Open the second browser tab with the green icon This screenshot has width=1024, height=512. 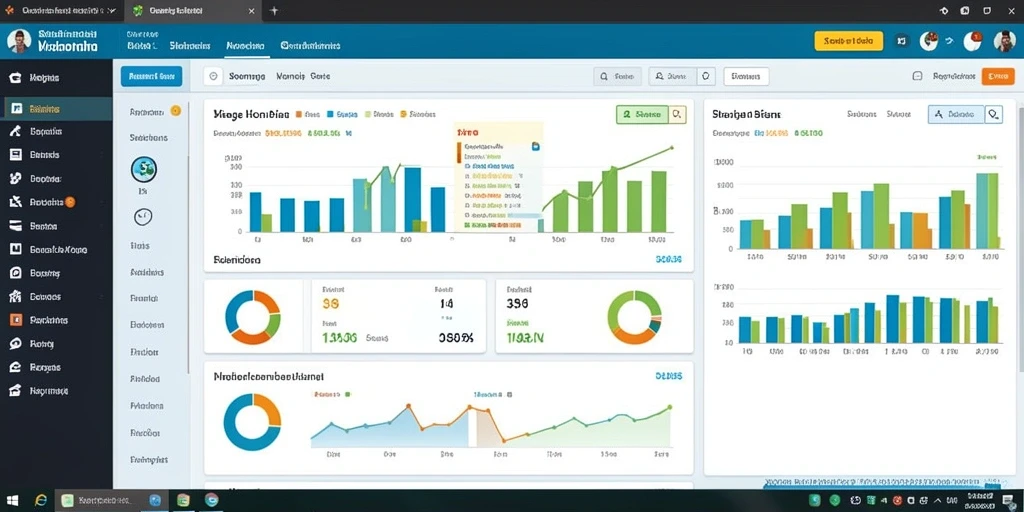click(193, 11)
